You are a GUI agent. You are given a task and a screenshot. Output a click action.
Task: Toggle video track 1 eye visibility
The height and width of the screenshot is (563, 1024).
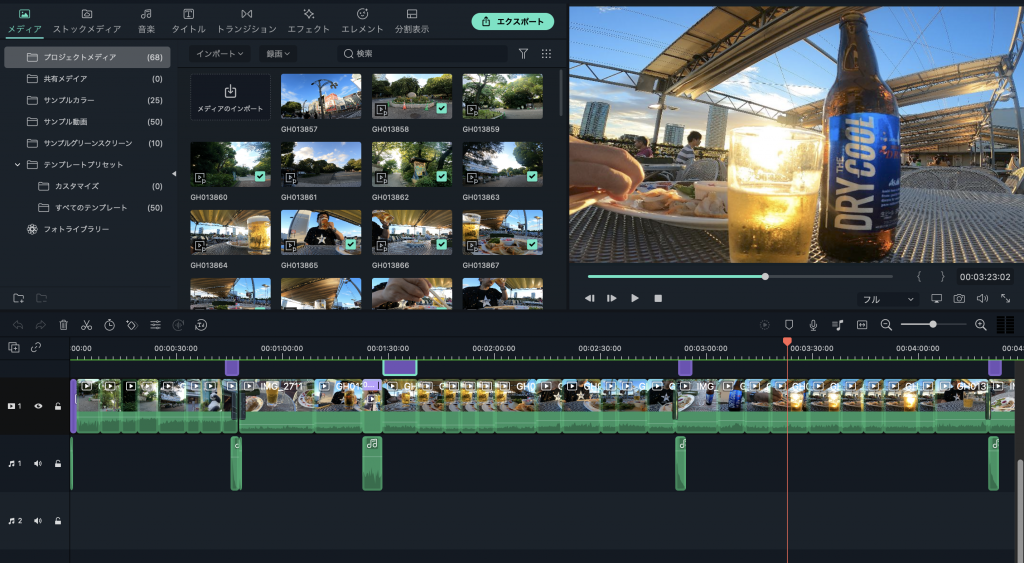click(x=38, y=406)
